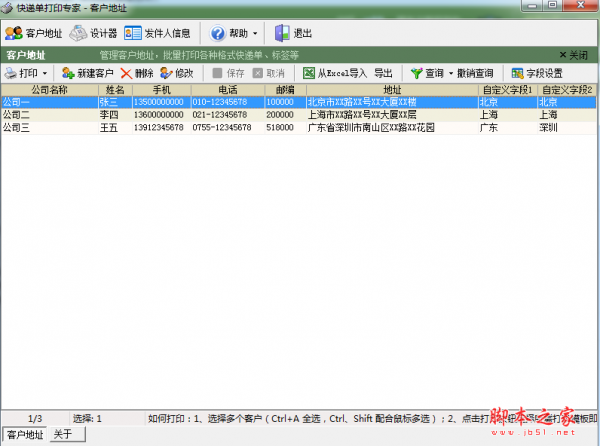Click the 查询 filter funnel icon
The image size is (600, 446).
coord(417,73)
